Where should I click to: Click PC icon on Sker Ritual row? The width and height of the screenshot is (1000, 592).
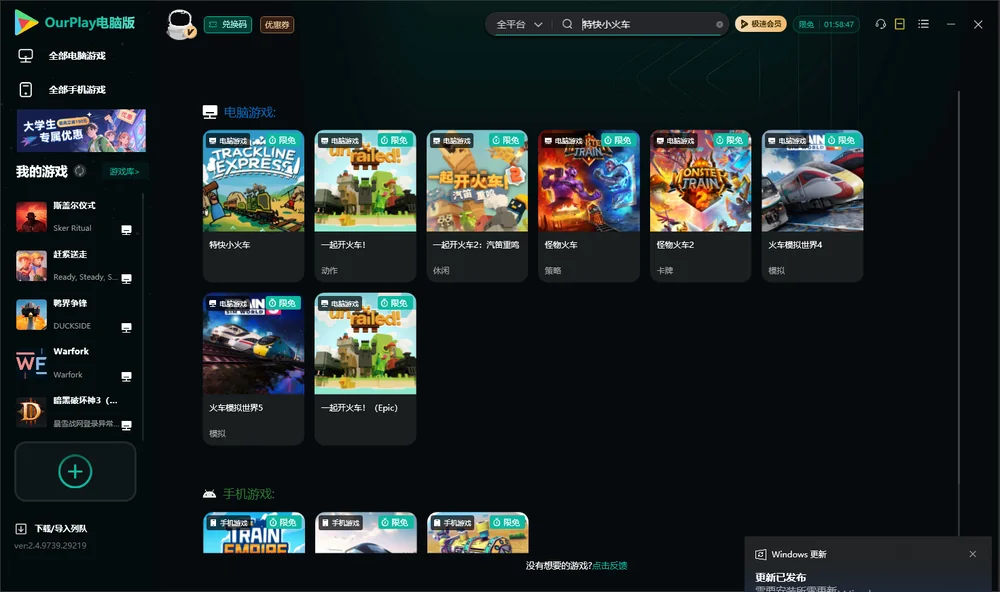tap(126, 230)
